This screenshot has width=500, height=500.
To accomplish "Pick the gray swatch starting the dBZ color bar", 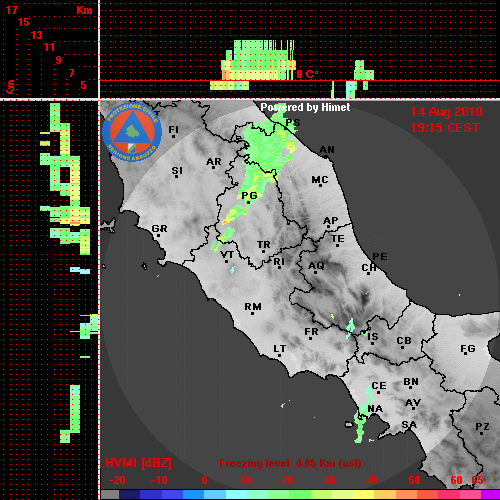I will coord(110,495).
